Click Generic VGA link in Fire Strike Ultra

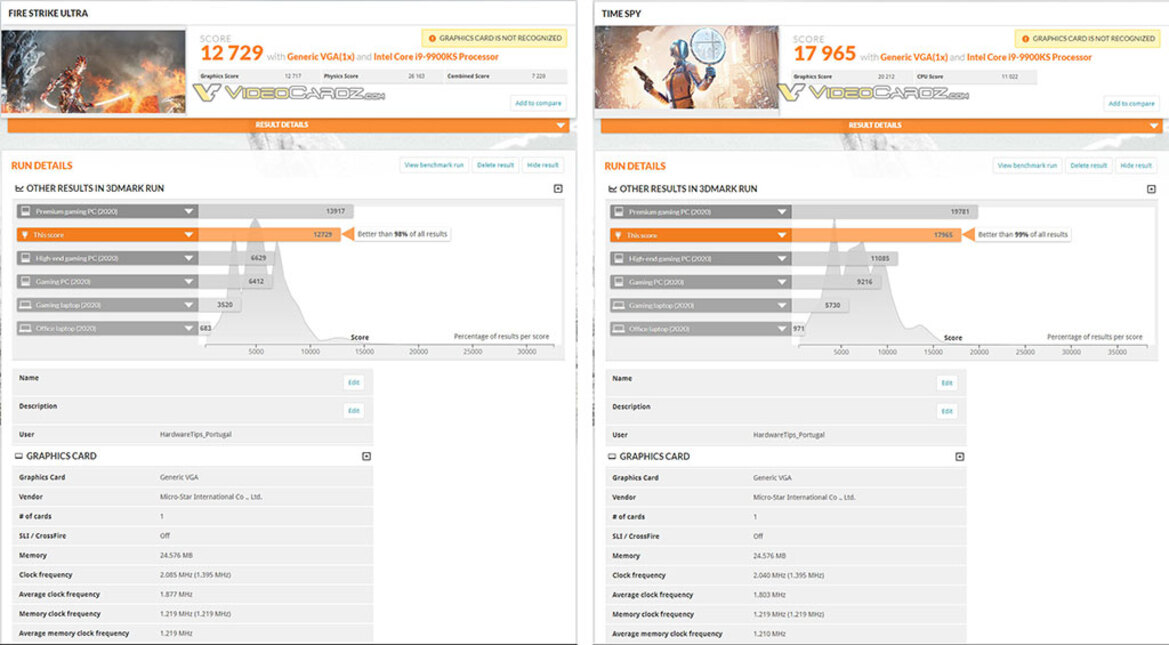321,57
